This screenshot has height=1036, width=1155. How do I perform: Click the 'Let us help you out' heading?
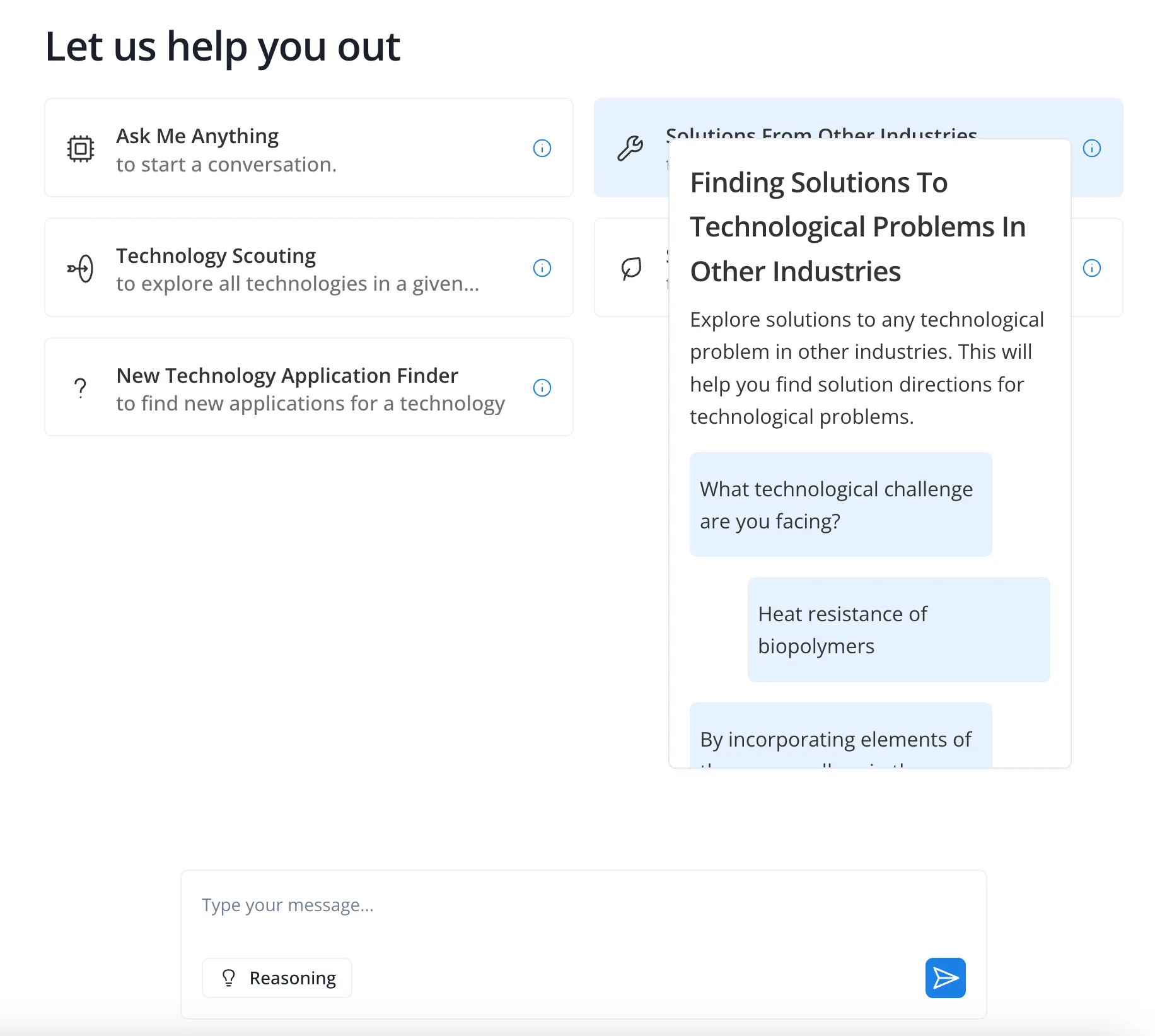point(223,47)
